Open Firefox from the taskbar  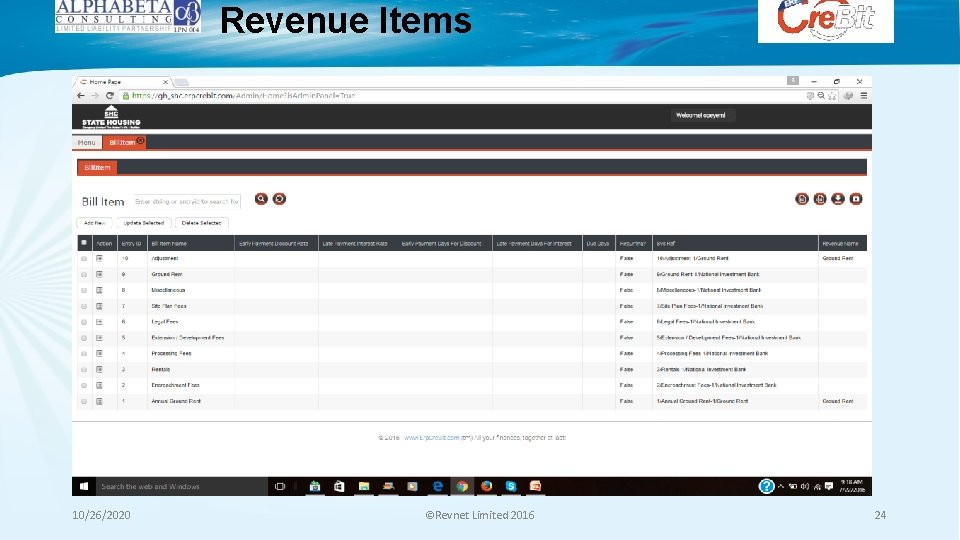487,486
